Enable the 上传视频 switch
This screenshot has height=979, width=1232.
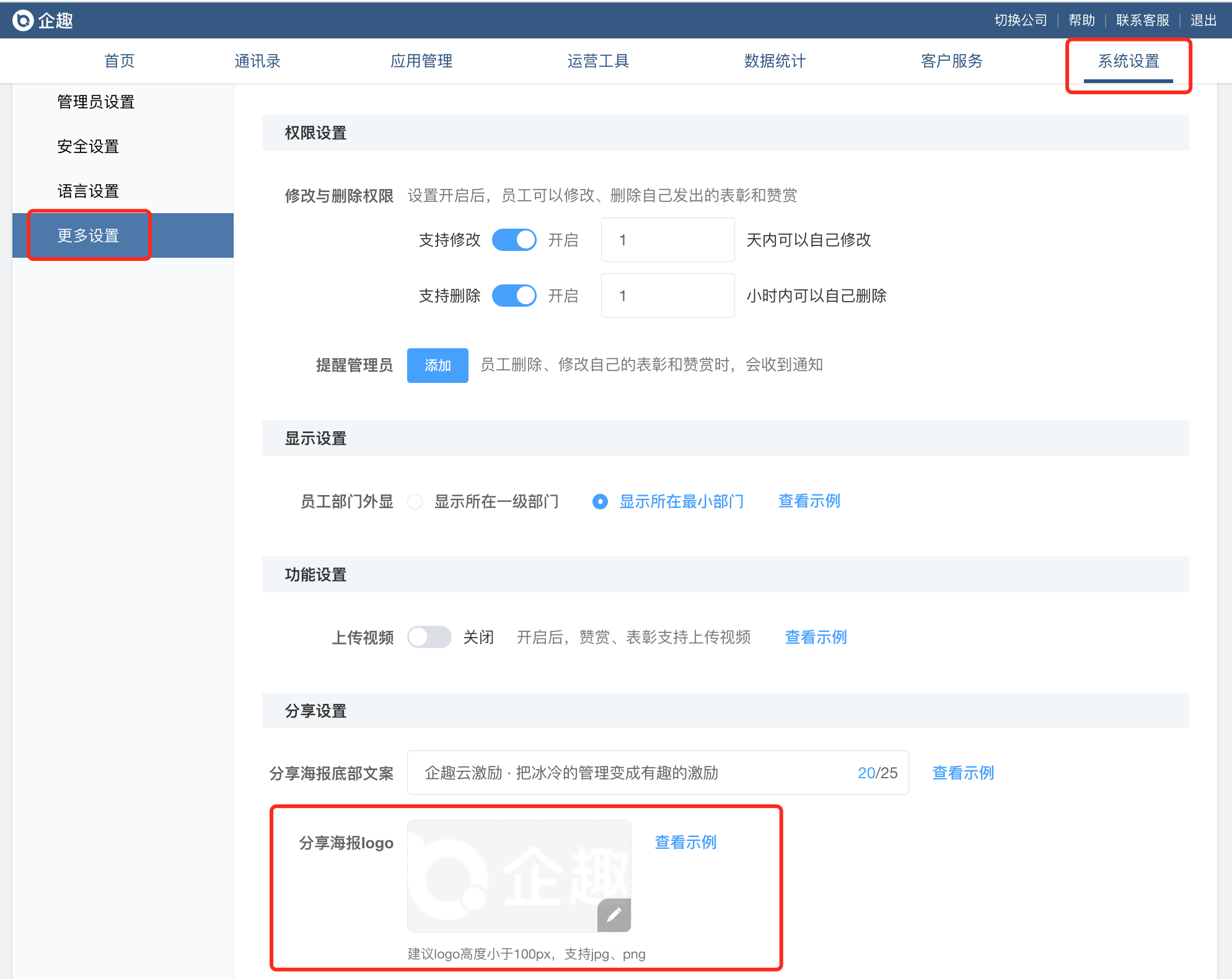click(429, 637)
